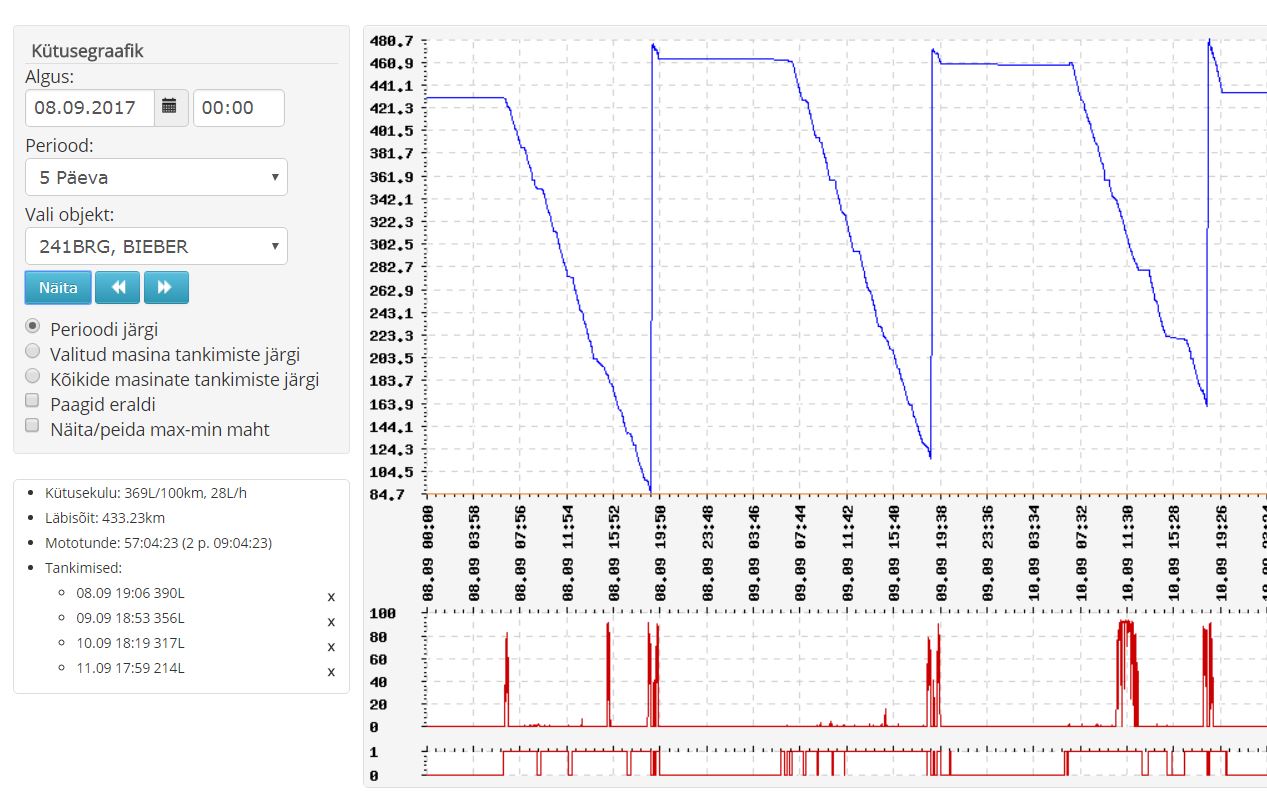Viewport: 1267px width, 802px height.
Task: Click the start date field 08.09.2017
Action: 90,108
